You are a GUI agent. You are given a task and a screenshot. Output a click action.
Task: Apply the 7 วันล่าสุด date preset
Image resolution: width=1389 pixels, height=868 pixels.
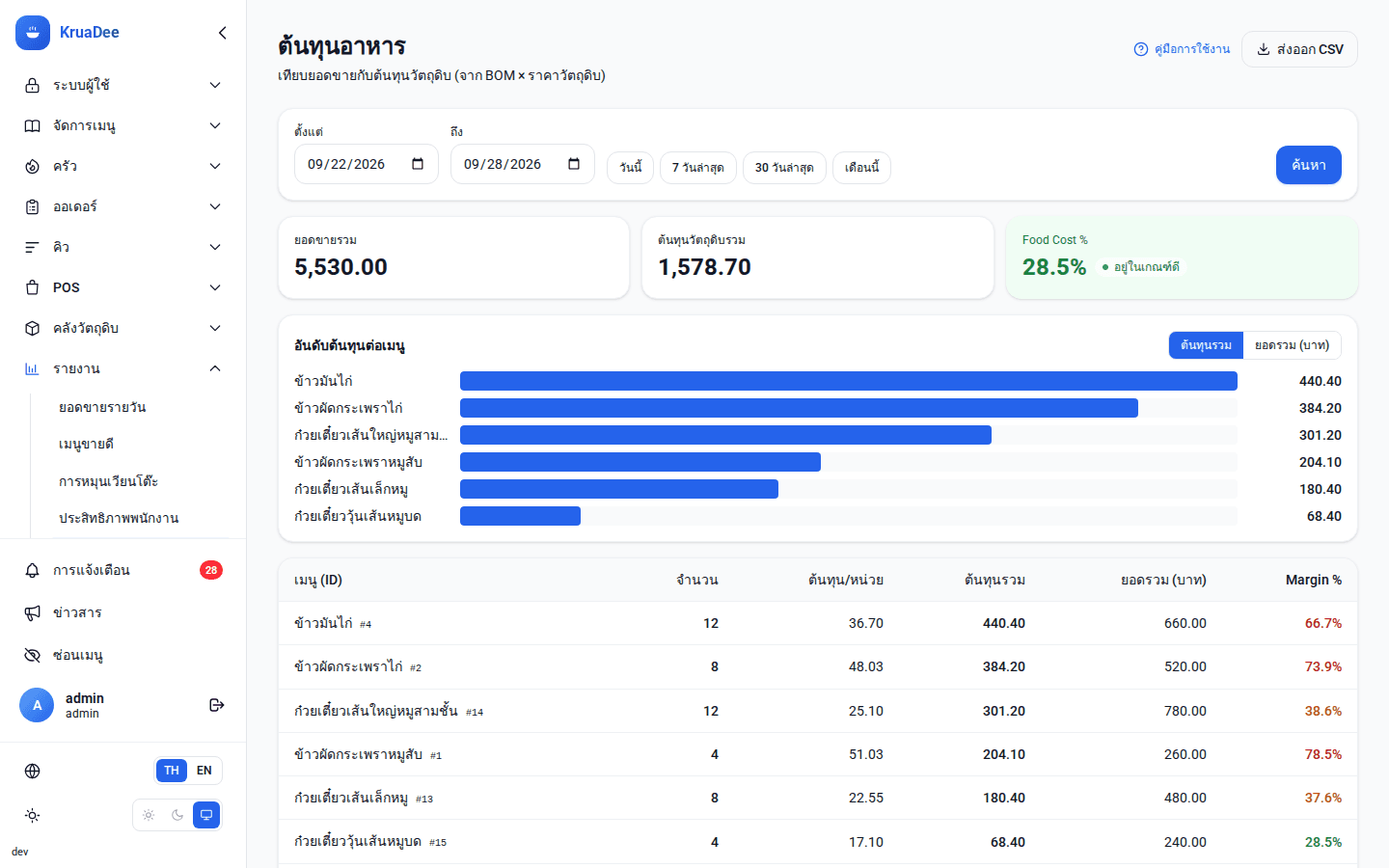698,168
